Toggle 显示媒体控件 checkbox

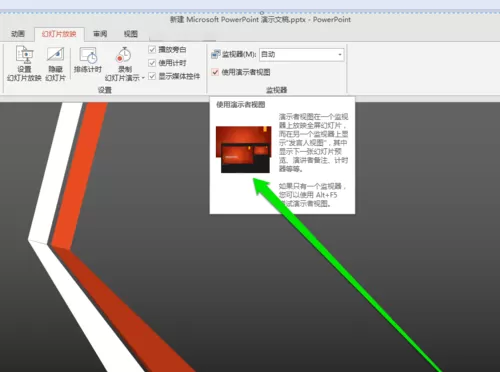[152, 76]
